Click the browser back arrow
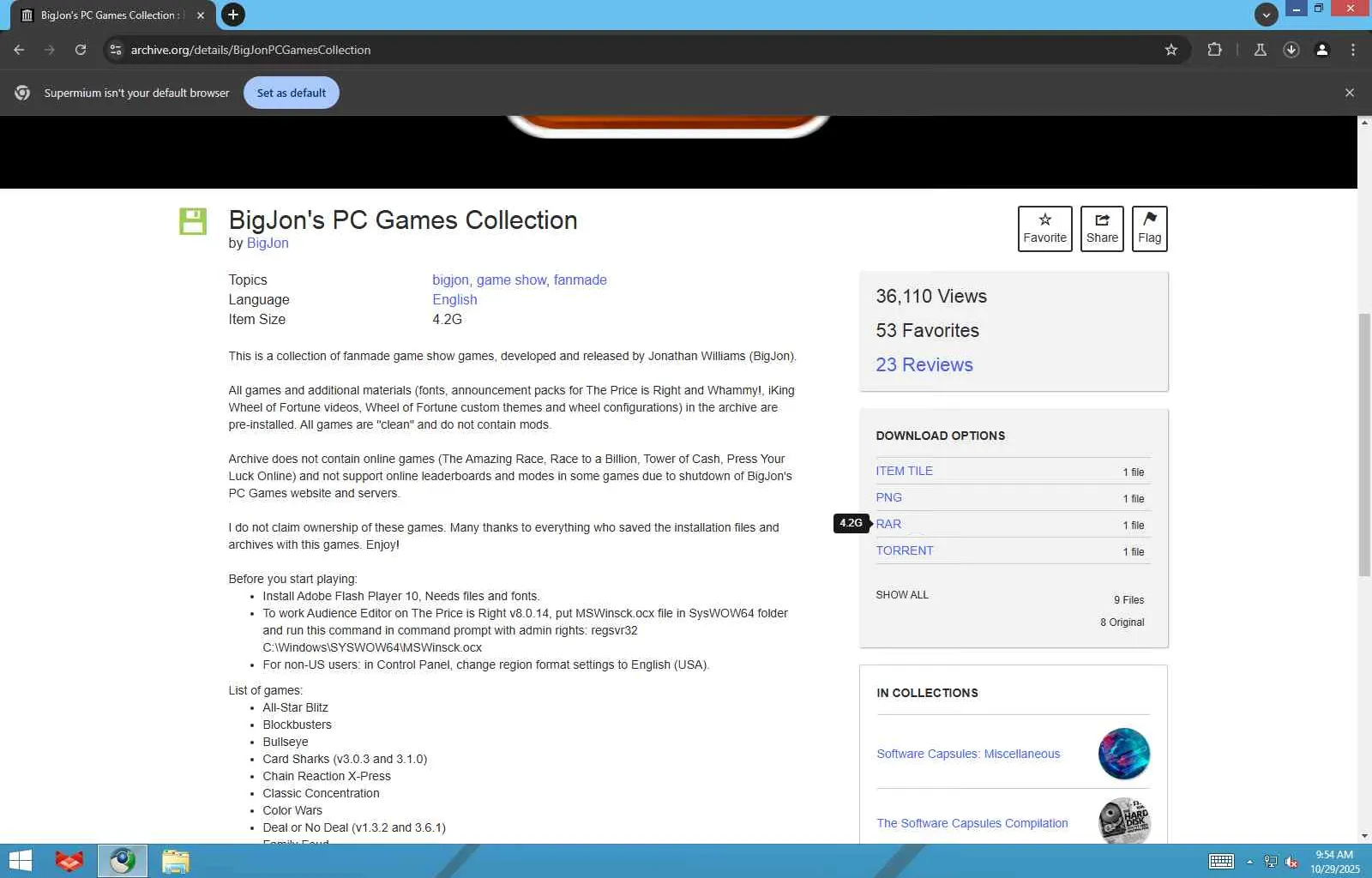This screenshot has width=1372, height=878. tap(19, 50)
